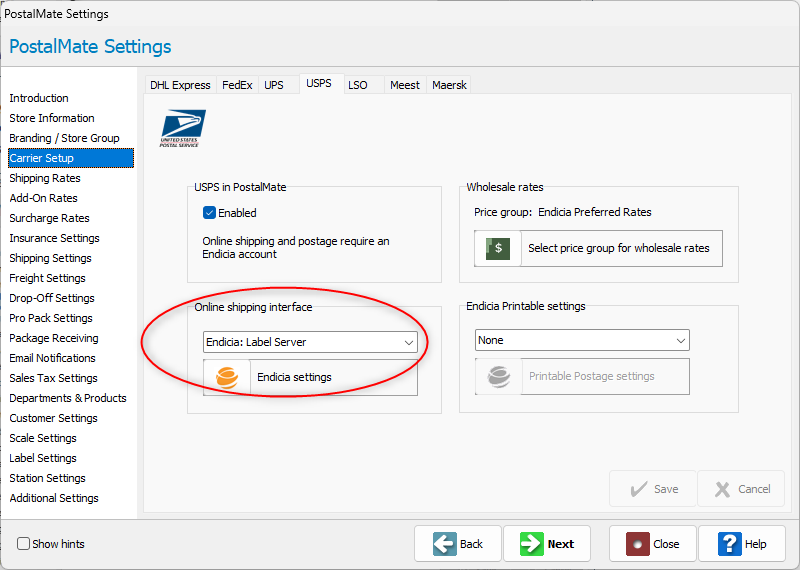Screen dimensions: 800x570
Task: Switch to the Meest tab
Action: point(405,85)
